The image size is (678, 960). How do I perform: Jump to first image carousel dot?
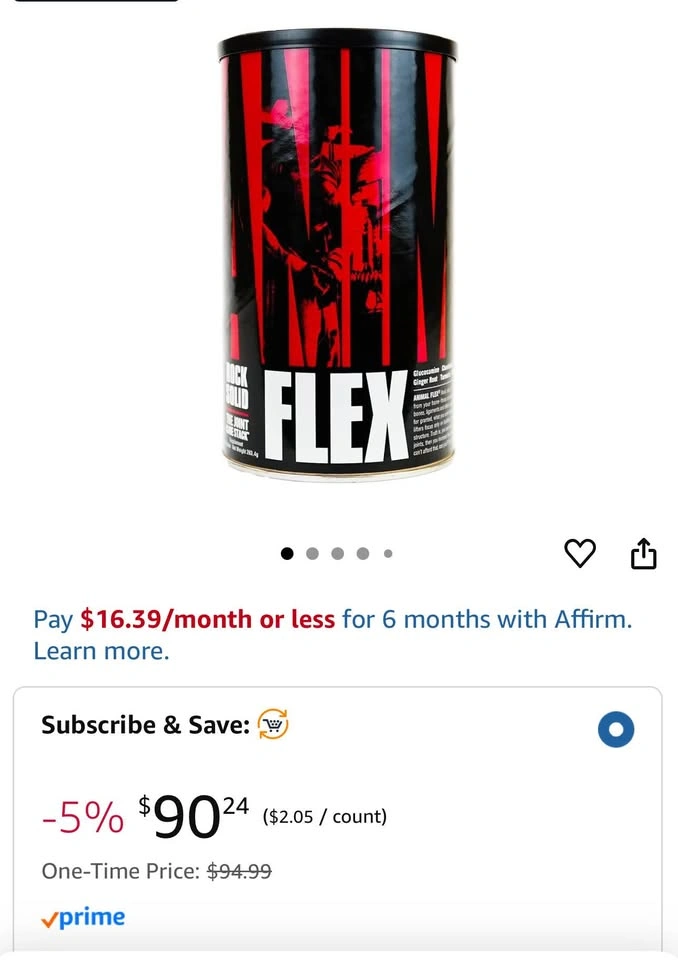coord(287,553)
